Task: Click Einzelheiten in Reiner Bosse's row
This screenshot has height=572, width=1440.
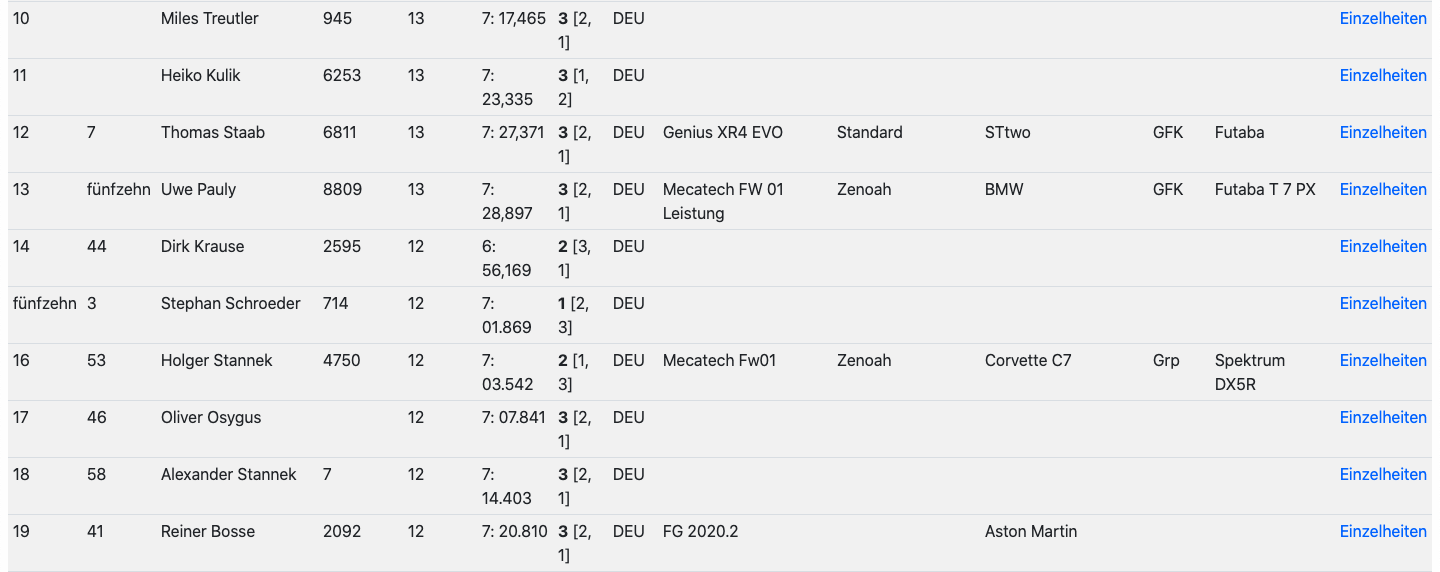Action: (x=1383, y=531)
